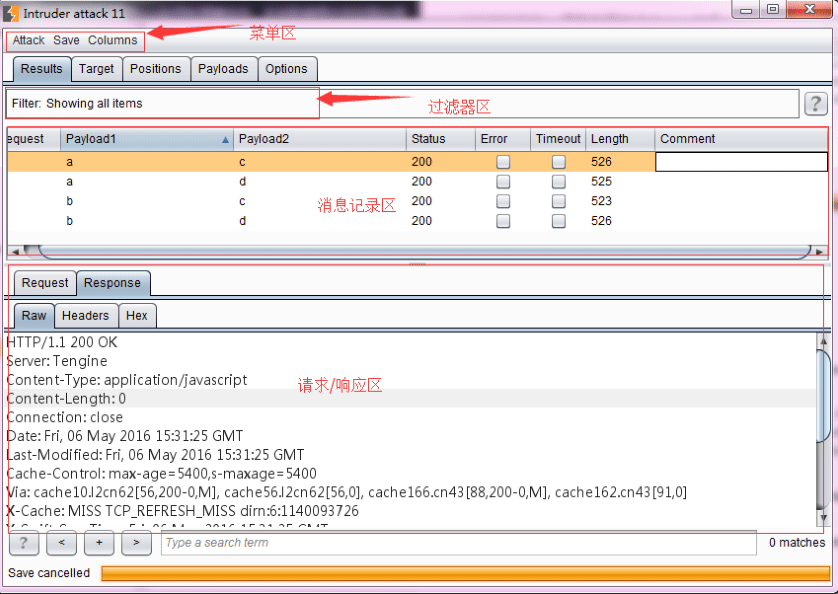This screenshot has width=838, height=594.
Task: Switch to the Positions tab
Action: (x=156, y=69)
